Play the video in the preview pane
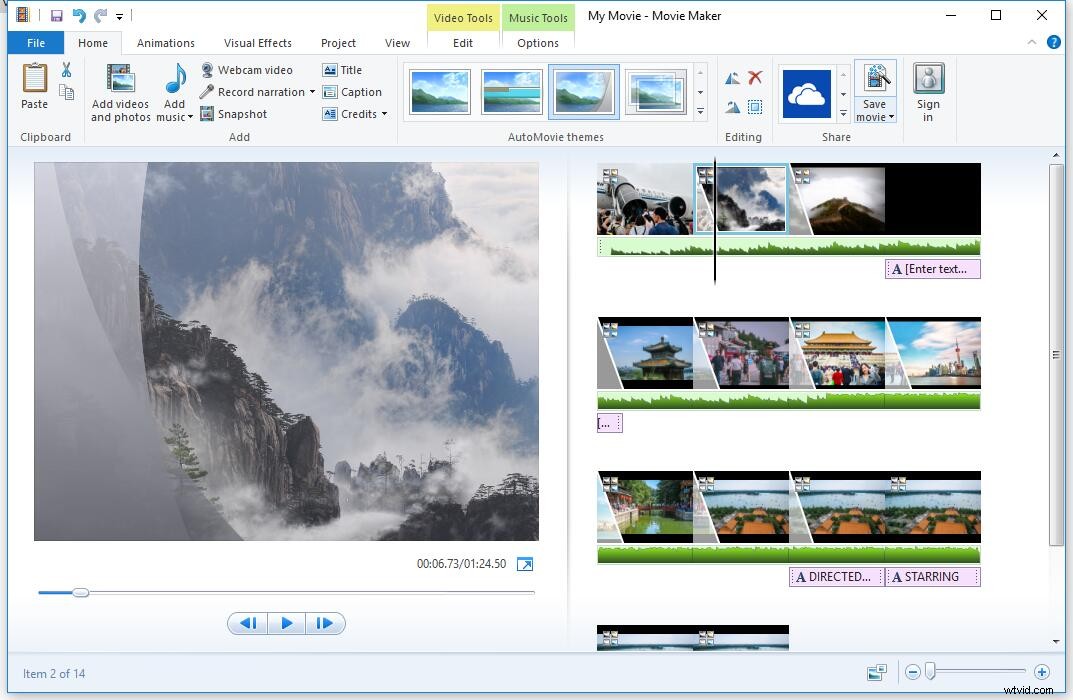This screenshot has width=1073, height=700. coord(287,623)
